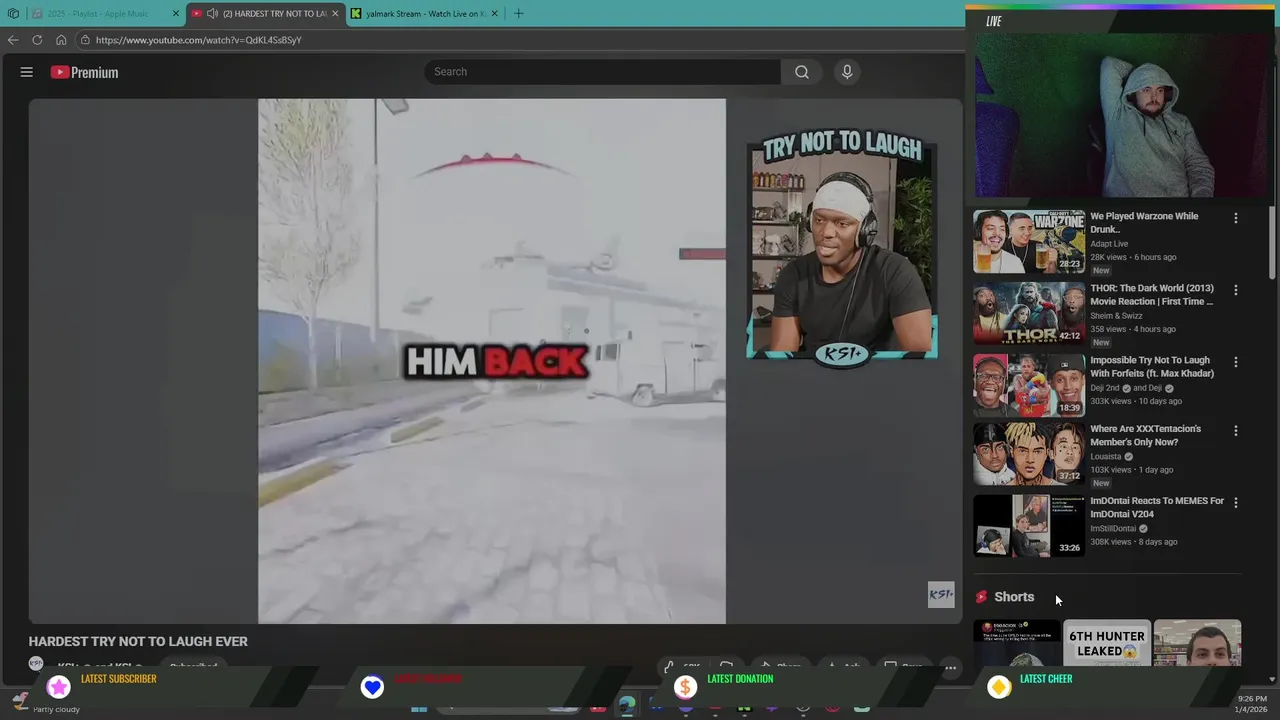Go back with browser back arrow
Screen dimensions: 1280x720
click(13, 40)
